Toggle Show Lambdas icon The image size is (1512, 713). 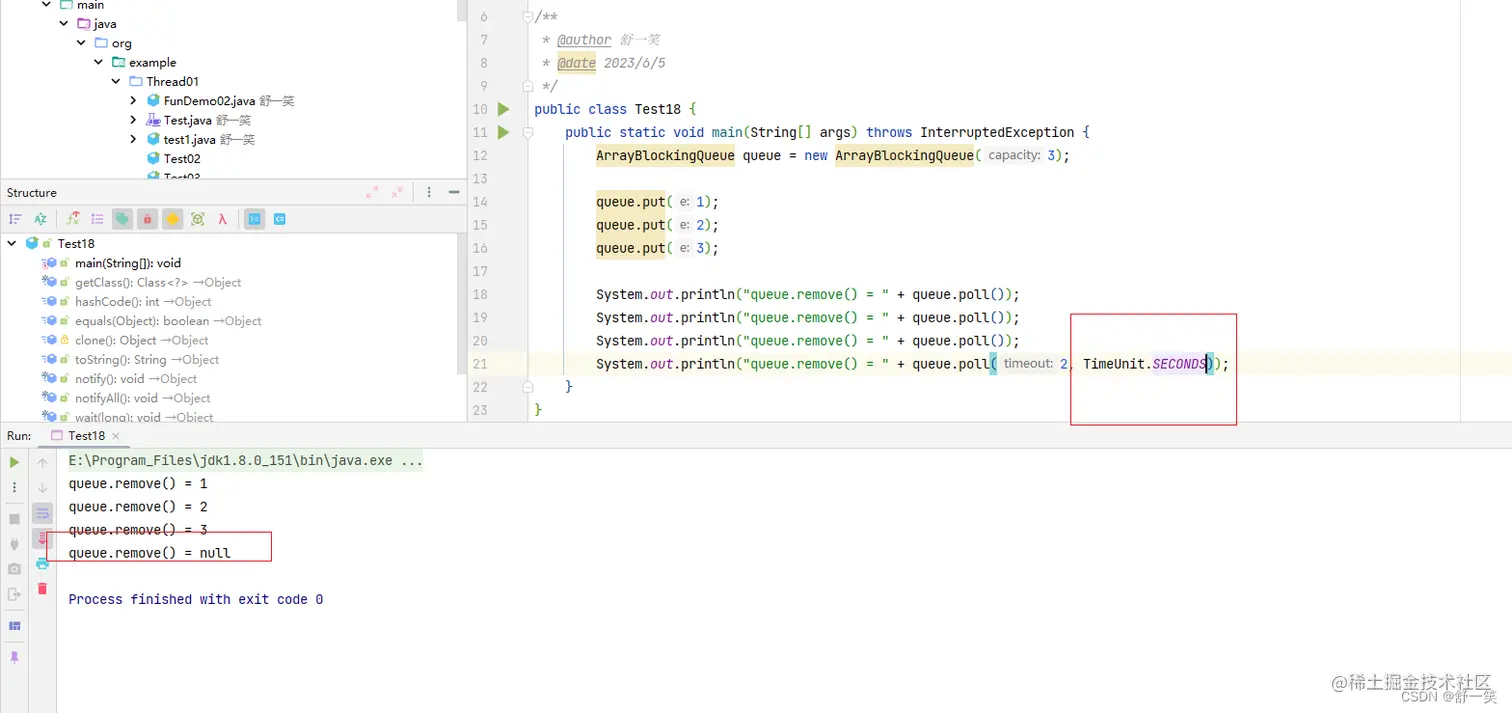tap(222, 219)
